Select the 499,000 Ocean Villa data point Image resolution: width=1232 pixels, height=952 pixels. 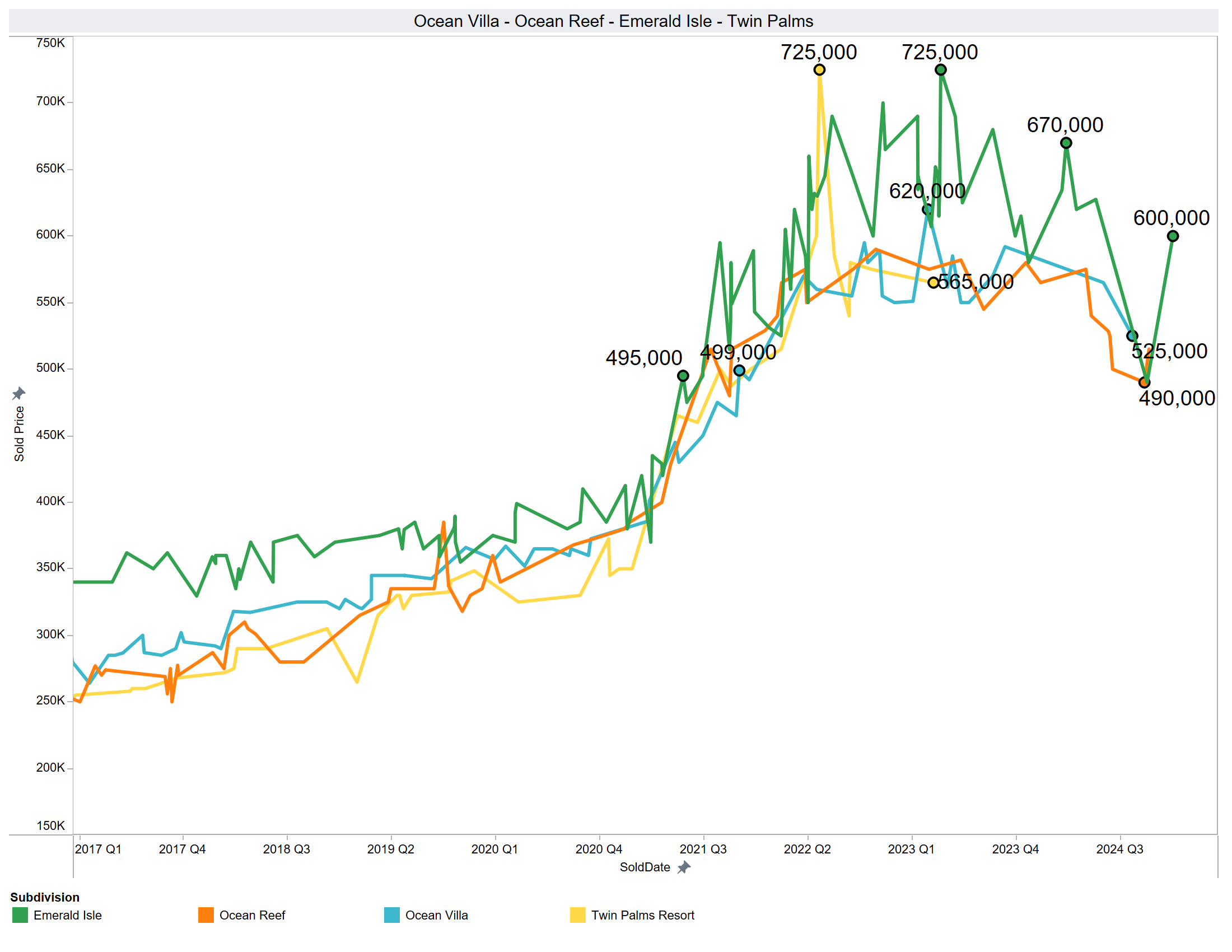point(740,371)
